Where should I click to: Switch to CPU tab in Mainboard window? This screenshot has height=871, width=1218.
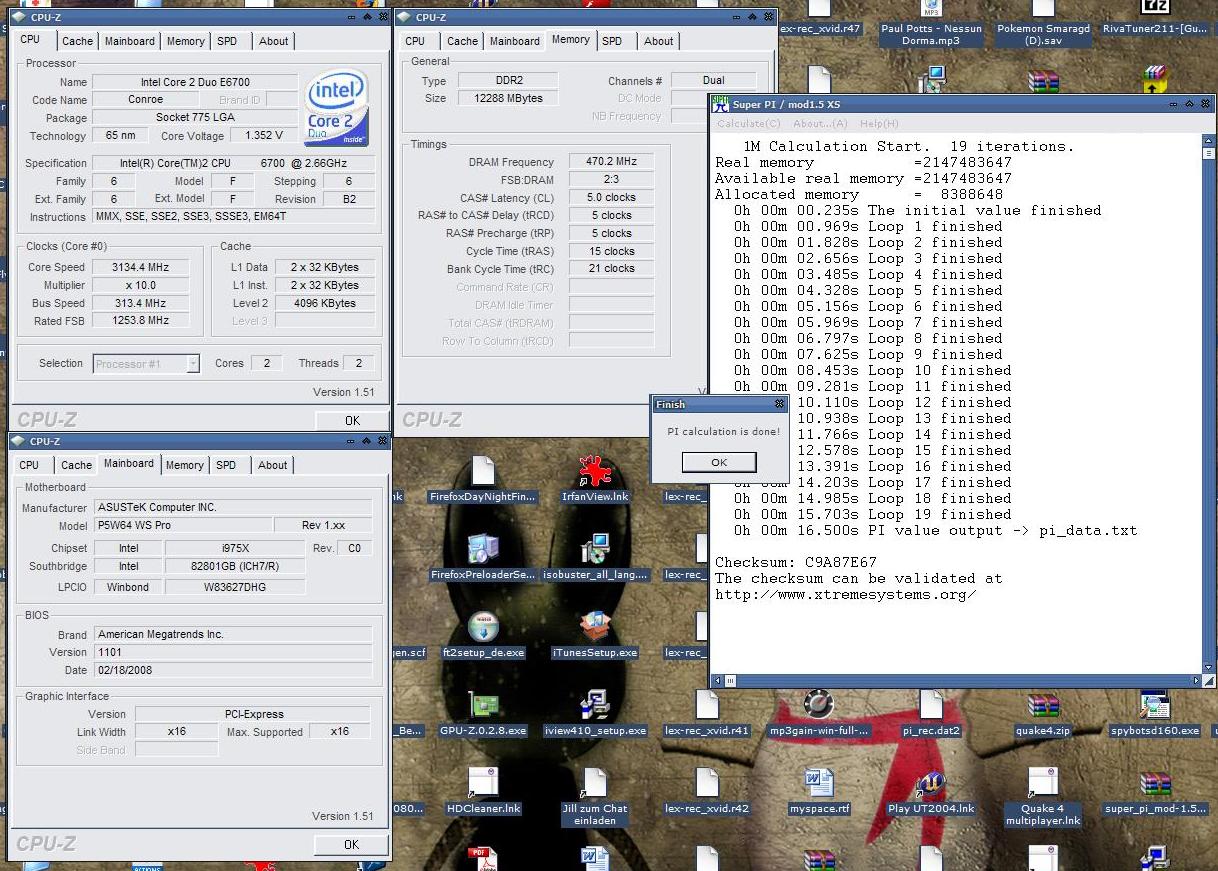click(x=29, y=465)
